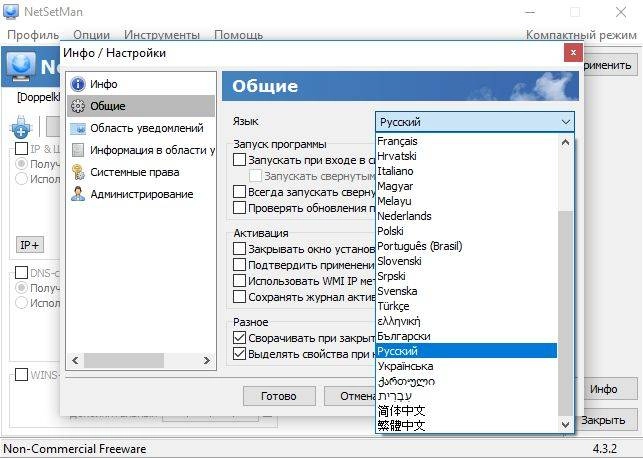Click sidebar horizontal scroll right arrow
643x458 pixels.
207,360
